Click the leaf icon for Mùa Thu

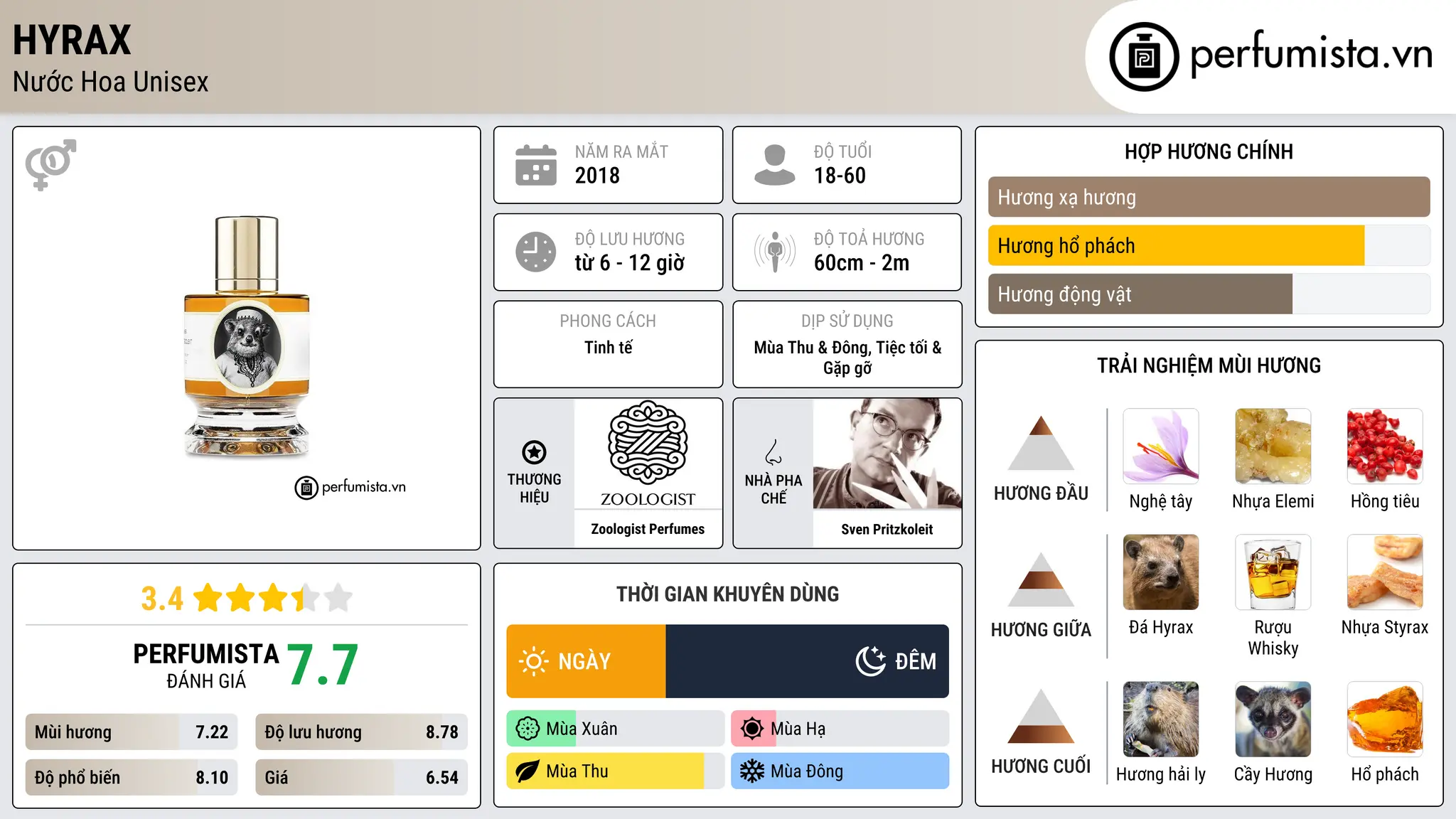tap(528, 771)
